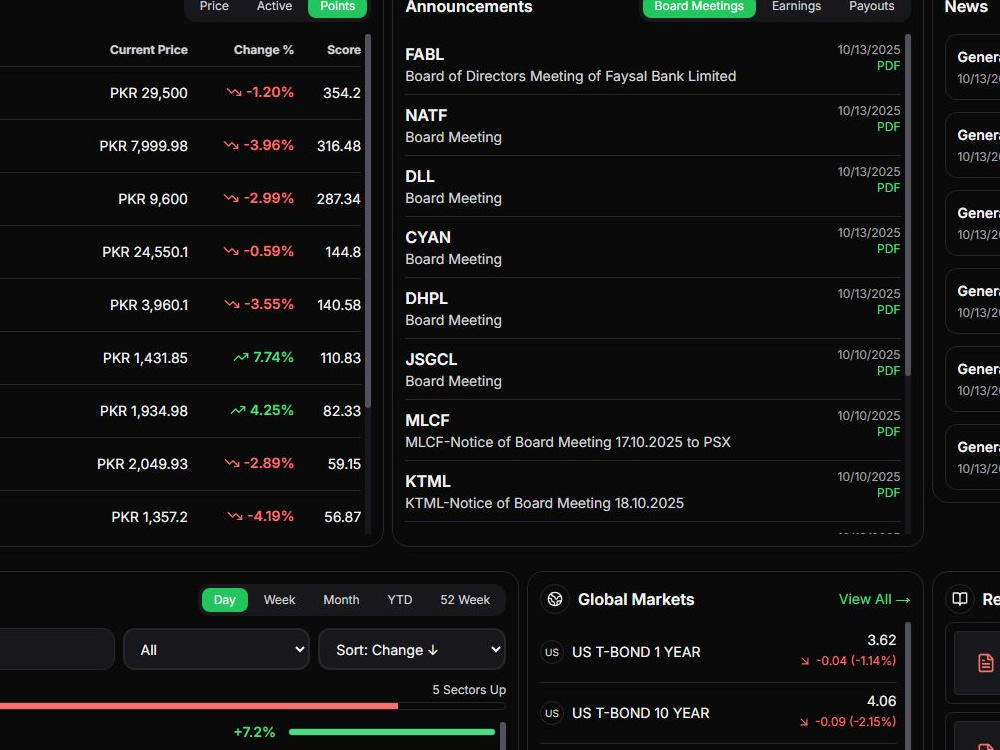Click the Current Price column header
This screenshot has height=750, width=1000.
[149, 50]
